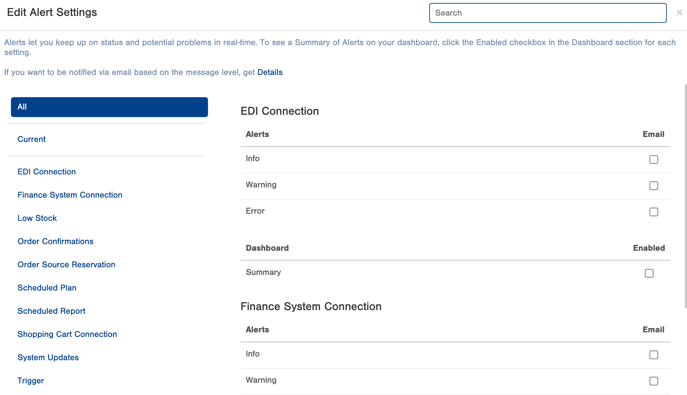Screen dimensions: 687x395
Task: Go to EDI Connection in sidebar
Action: (46, 172)
